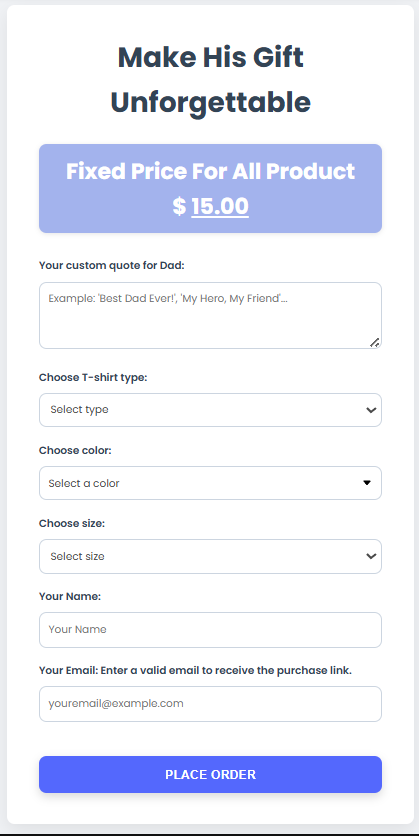Click the 'Your Email' instruction label

coord(195,670)
